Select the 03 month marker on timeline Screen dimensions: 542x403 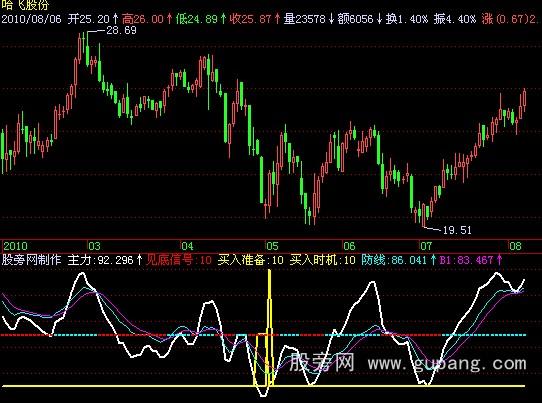(x=94, y=246)
